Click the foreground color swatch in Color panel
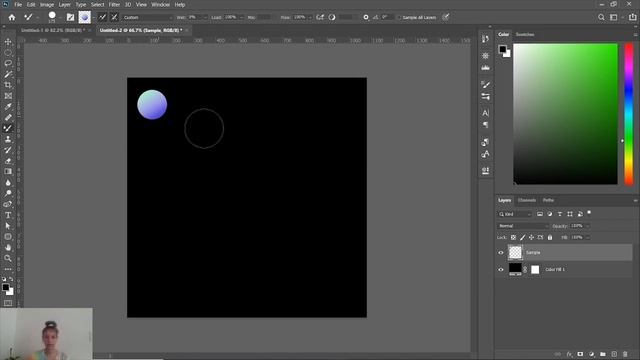This screenshot has height=360, width=640. [502, 49]
